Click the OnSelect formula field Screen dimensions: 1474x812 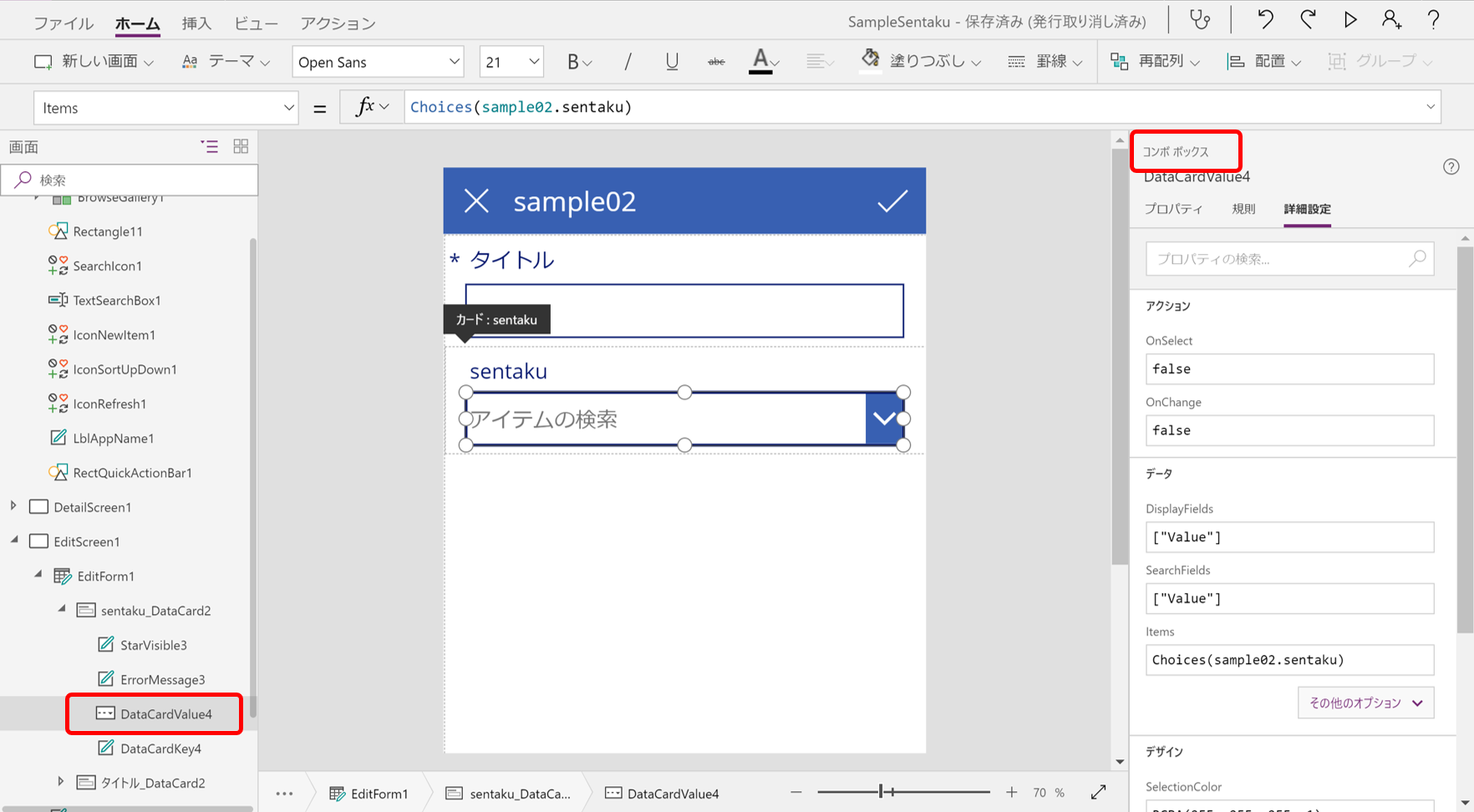point(1288,368)
